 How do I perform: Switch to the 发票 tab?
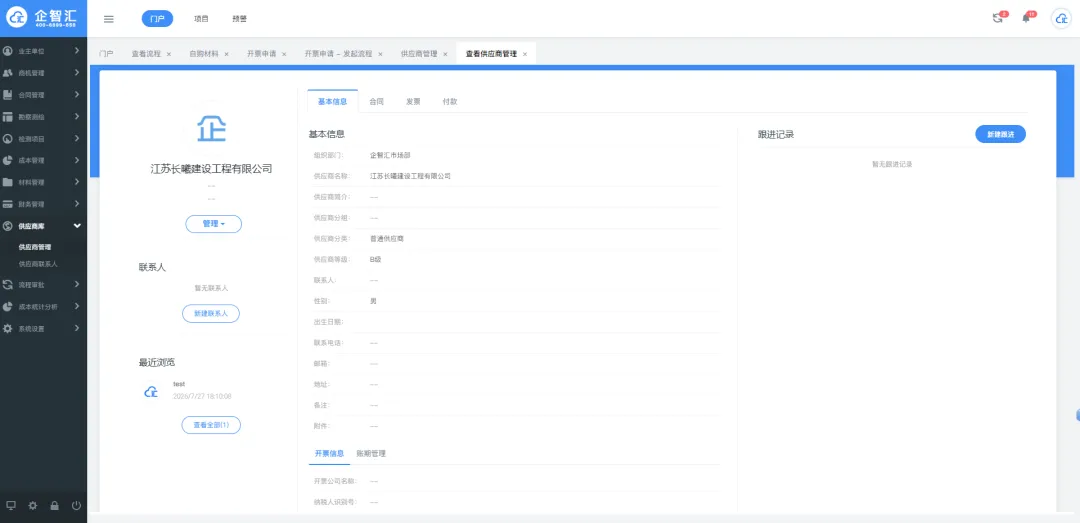click(413, 101)
